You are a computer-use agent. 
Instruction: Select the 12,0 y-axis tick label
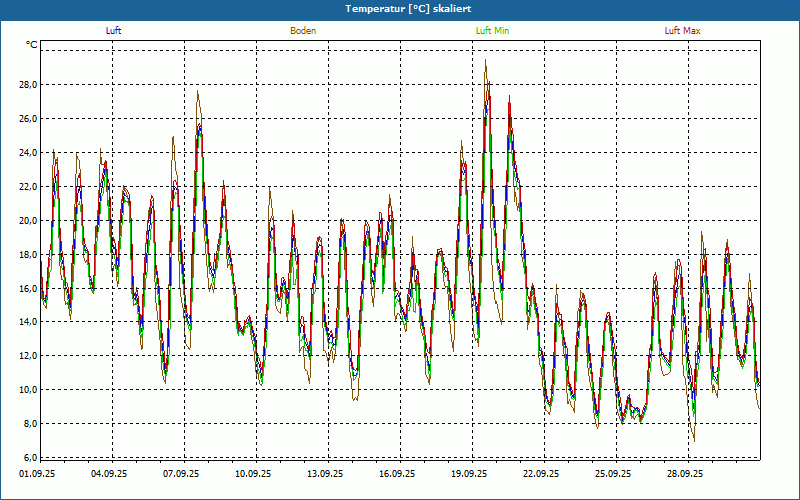click(27, 356)
